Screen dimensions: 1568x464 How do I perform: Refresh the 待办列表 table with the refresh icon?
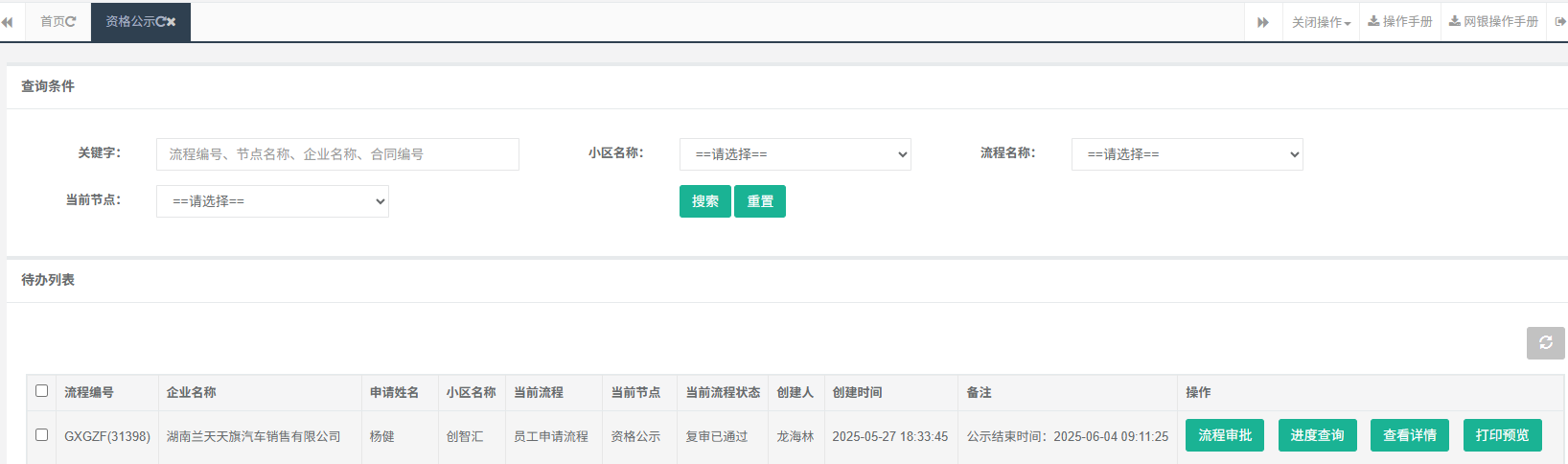coord(1545,343)
